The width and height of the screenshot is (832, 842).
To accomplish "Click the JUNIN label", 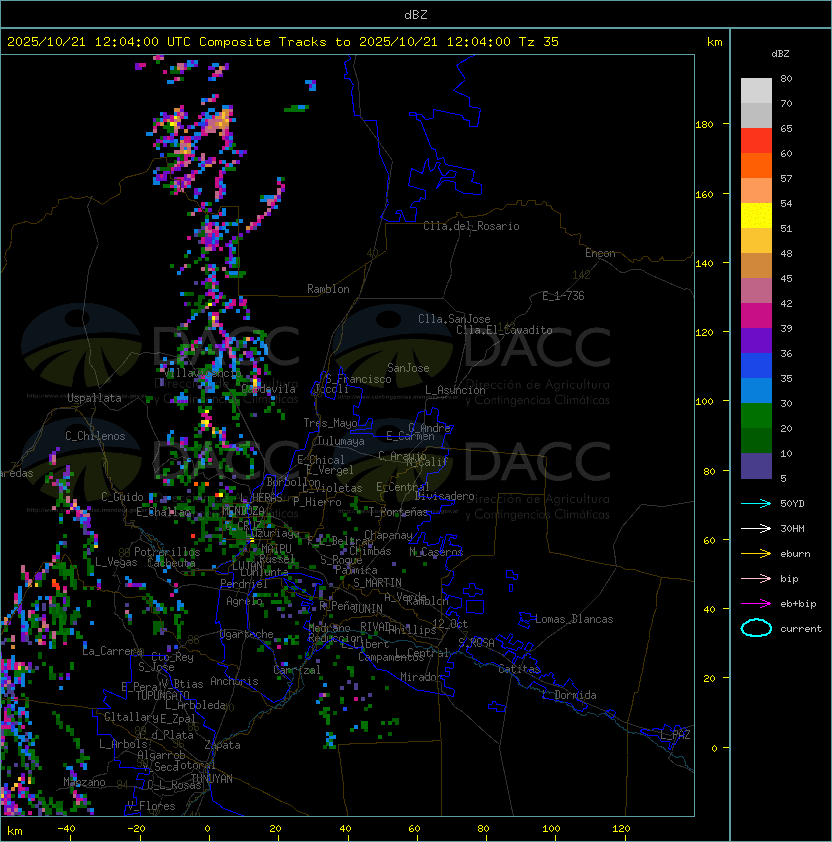I will click(x=367, y=608).
